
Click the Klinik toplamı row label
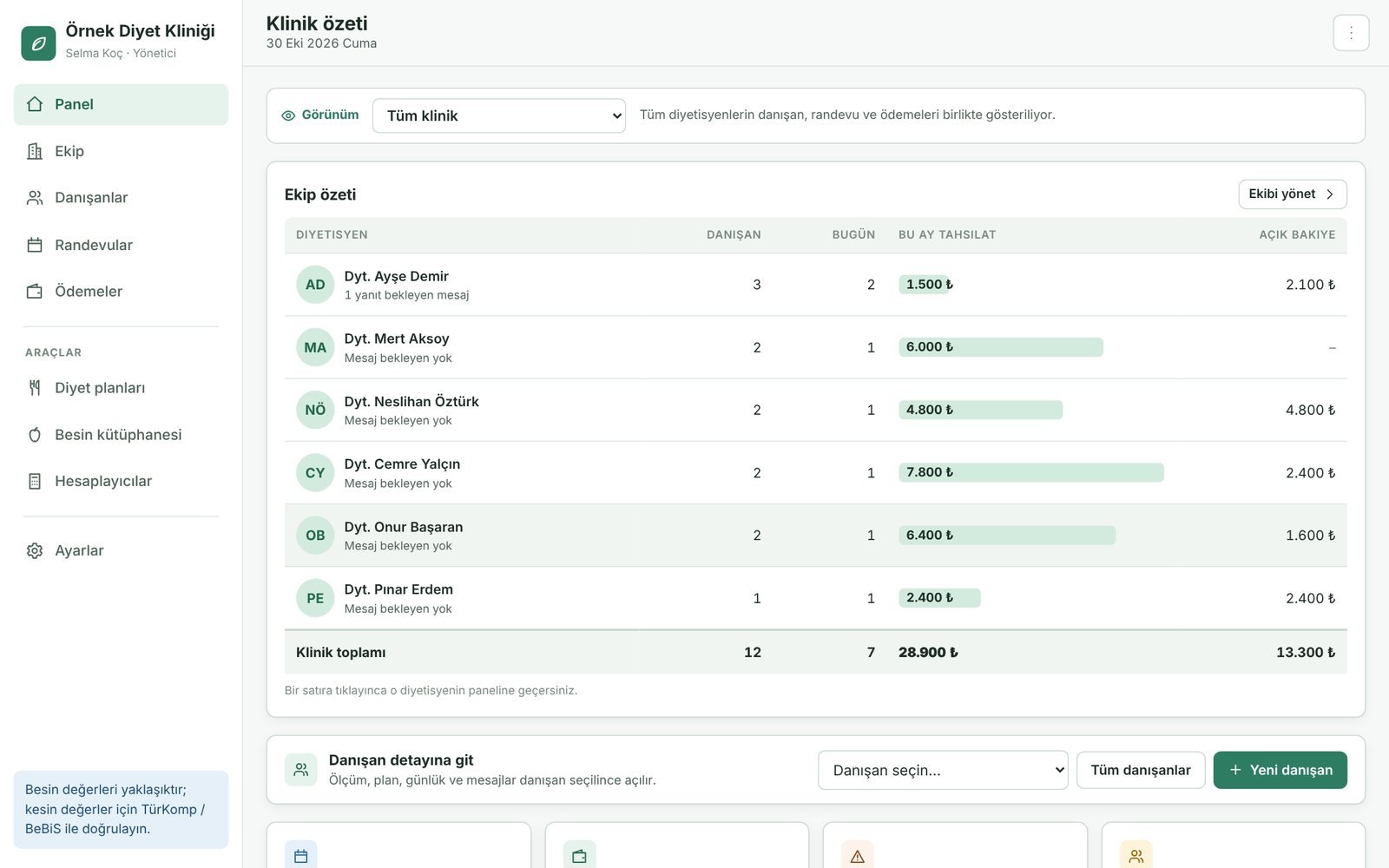341,653
